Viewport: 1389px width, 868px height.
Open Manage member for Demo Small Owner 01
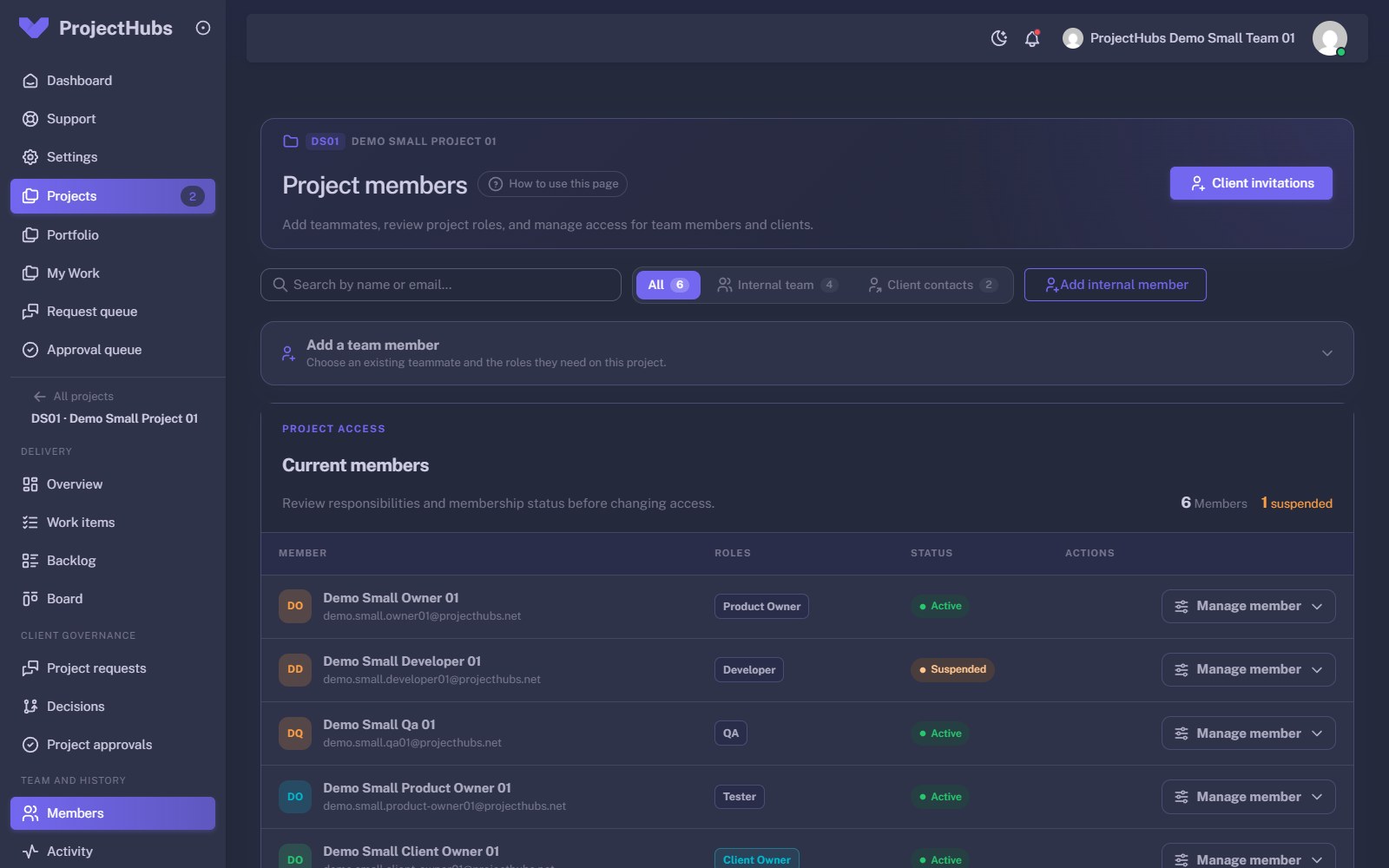[x=1248, y=607]
